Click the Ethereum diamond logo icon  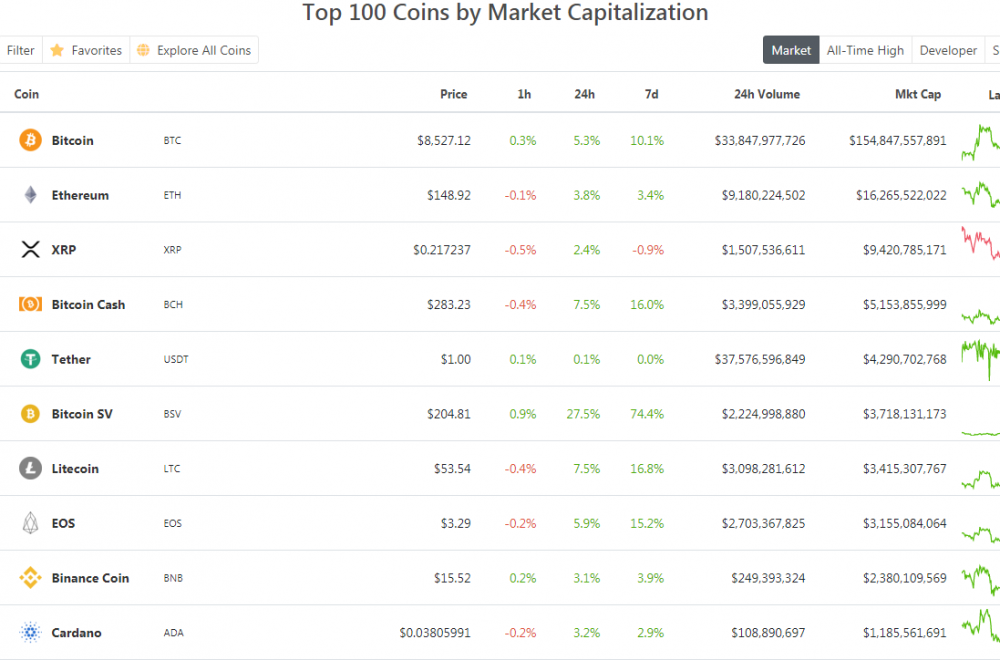[x=30, y=195]
